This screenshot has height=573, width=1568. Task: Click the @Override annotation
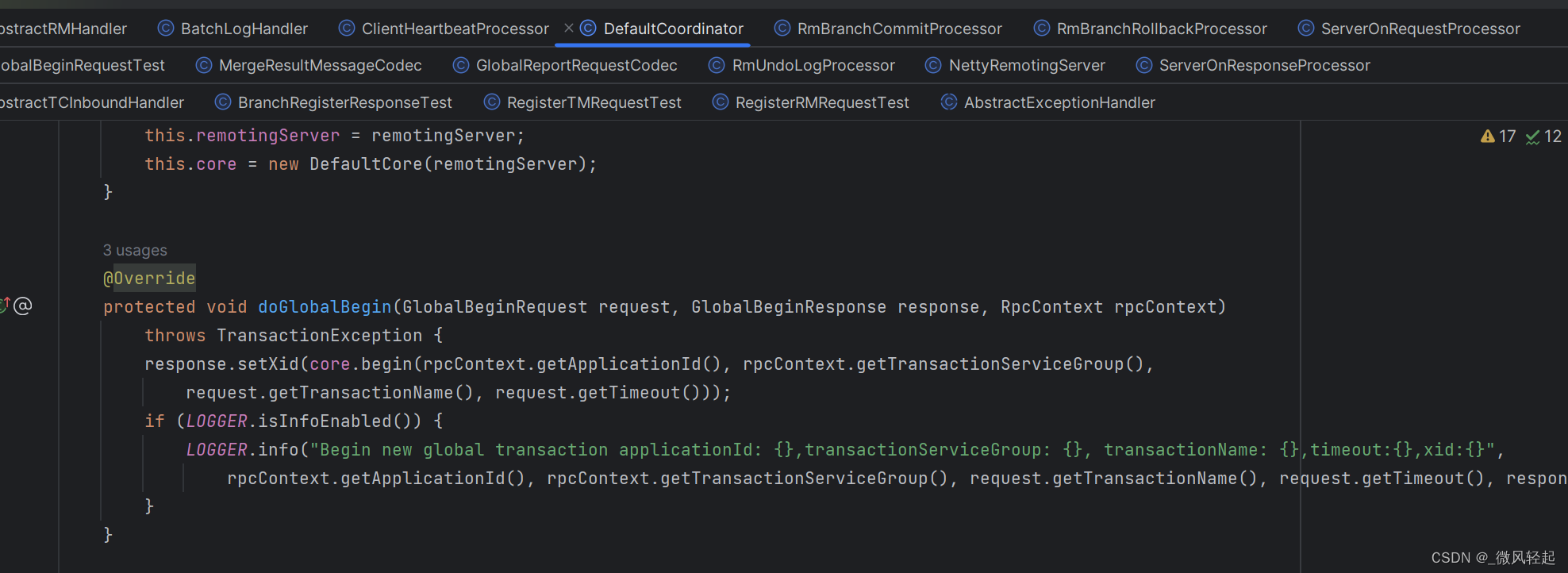149,279
